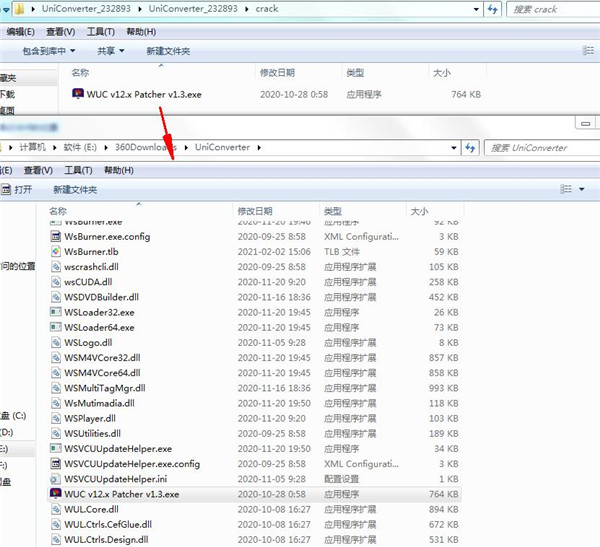This screenshot has width=600, height=547.
Task: Click the WsMutimadia.dll file icon
Action: click(56, 403)
